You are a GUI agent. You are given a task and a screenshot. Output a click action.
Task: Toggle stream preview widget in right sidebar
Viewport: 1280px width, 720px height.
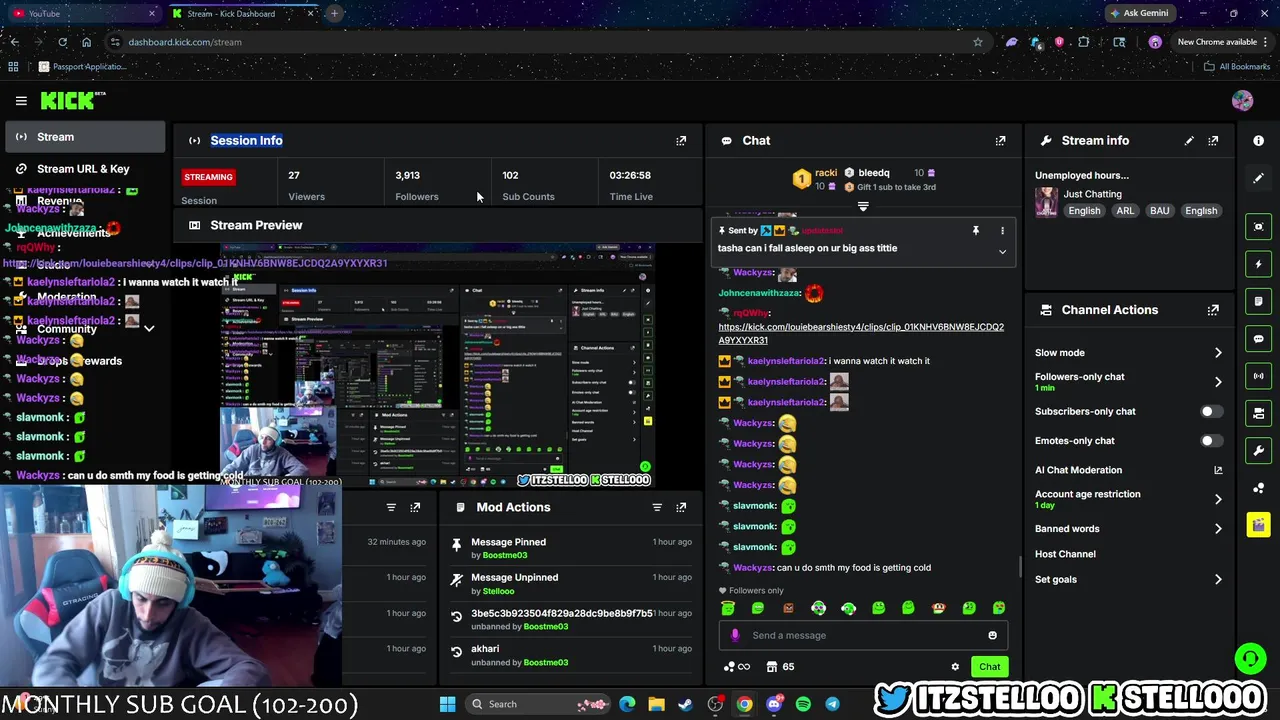1259,227
